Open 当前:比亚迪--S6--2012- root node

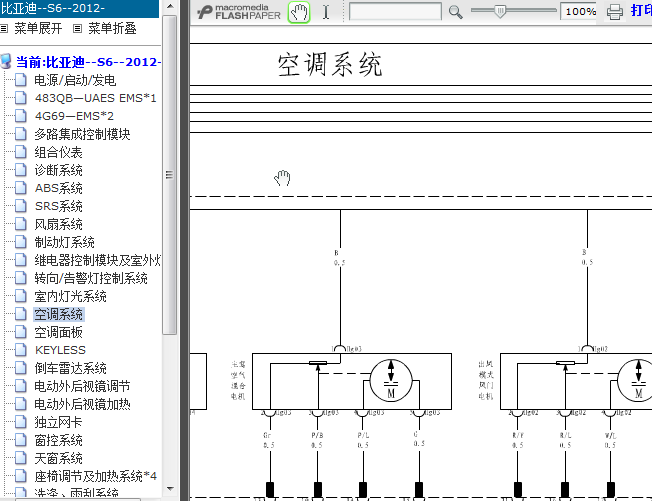click(88, 62)
